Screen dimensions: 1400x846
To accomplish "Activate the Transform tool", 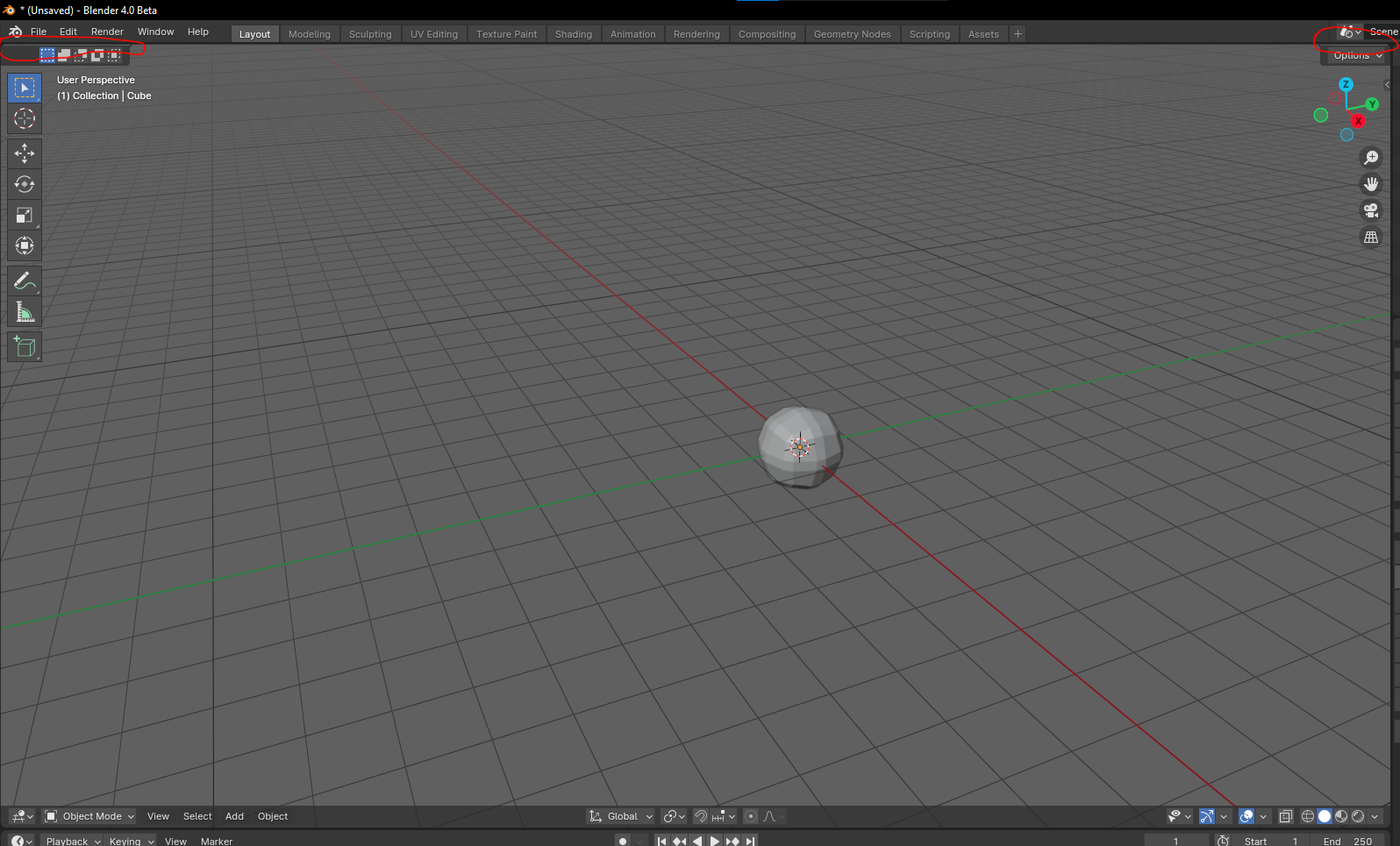I will [x=25, y=245].
